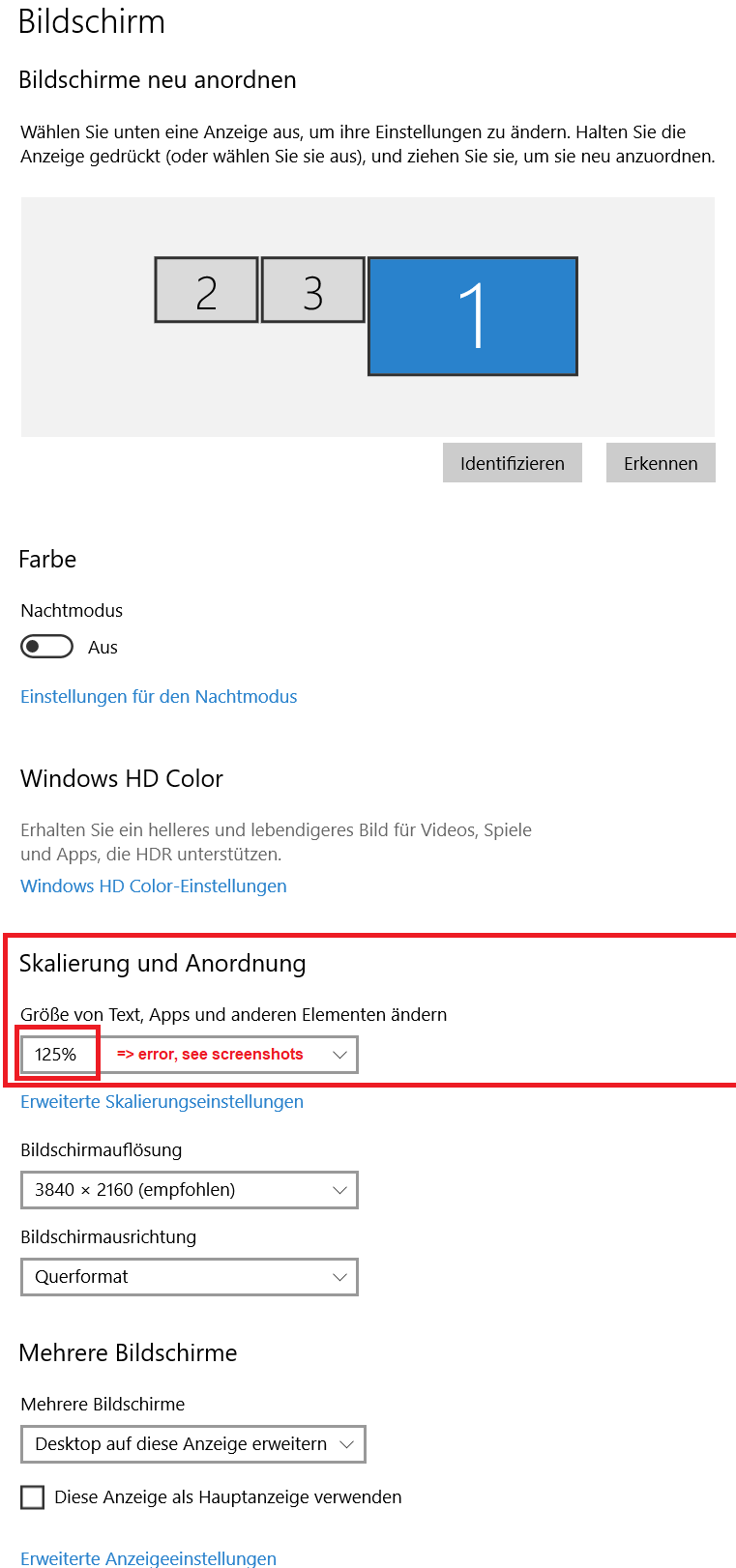Image resolution: width=736 pixels, height=1568 pixels.
Task: Check Diese Anzeige als Hauptanzeige verwenden
Action: click(33, 1497)
